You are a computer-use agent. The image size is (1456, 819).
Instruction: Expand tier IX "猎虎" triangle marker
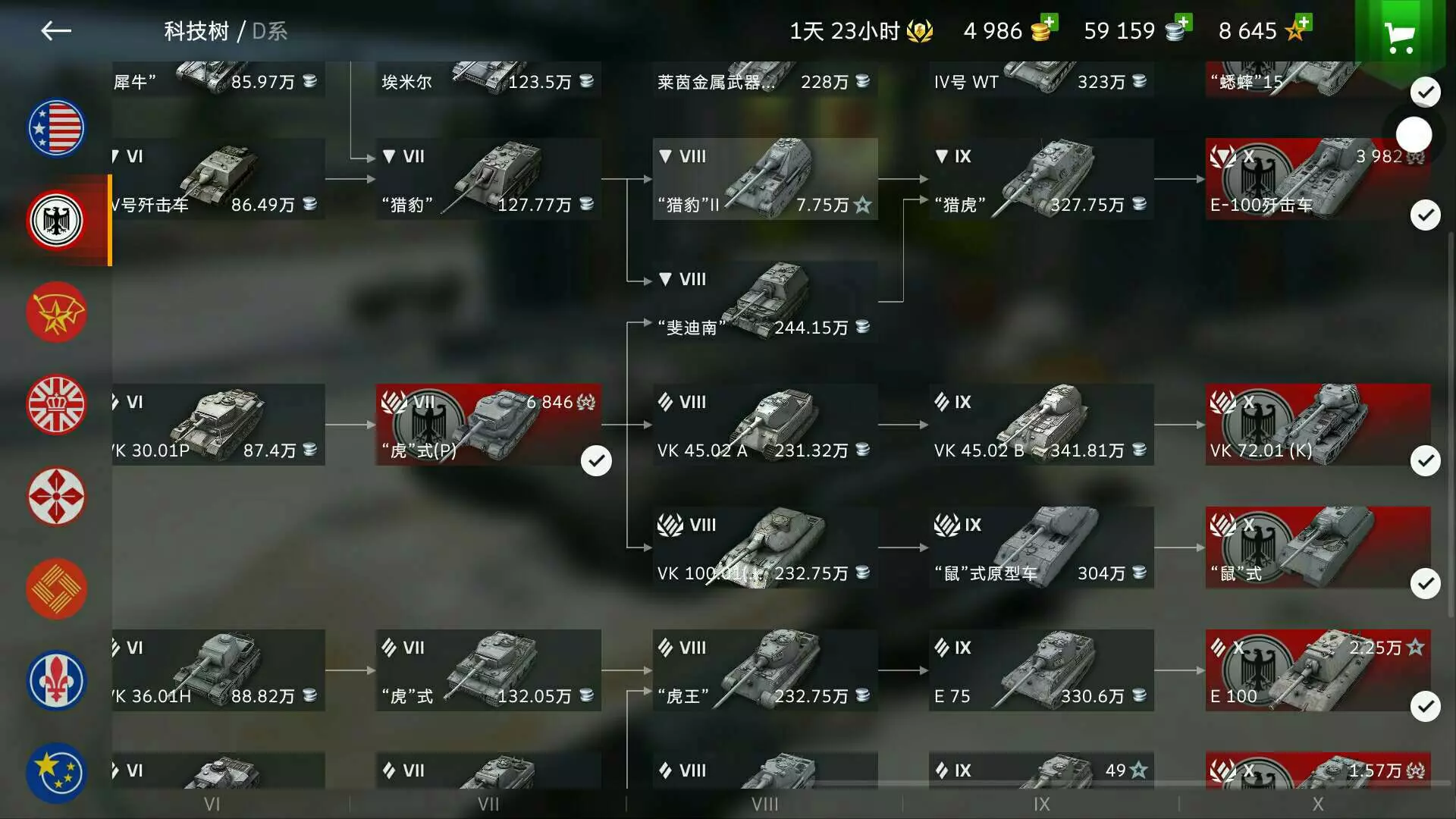tap(941, 156)
